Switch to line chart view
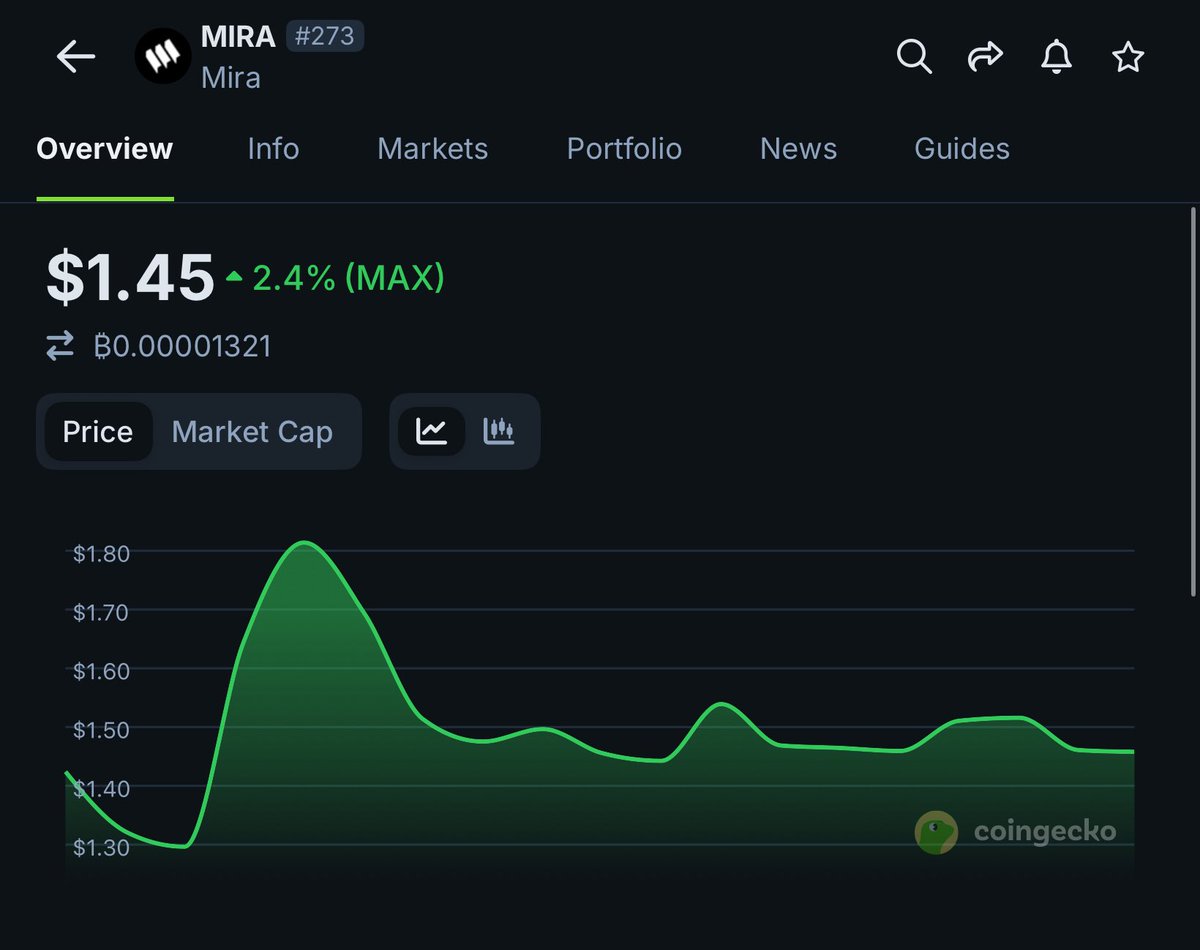 pos(431,431)
